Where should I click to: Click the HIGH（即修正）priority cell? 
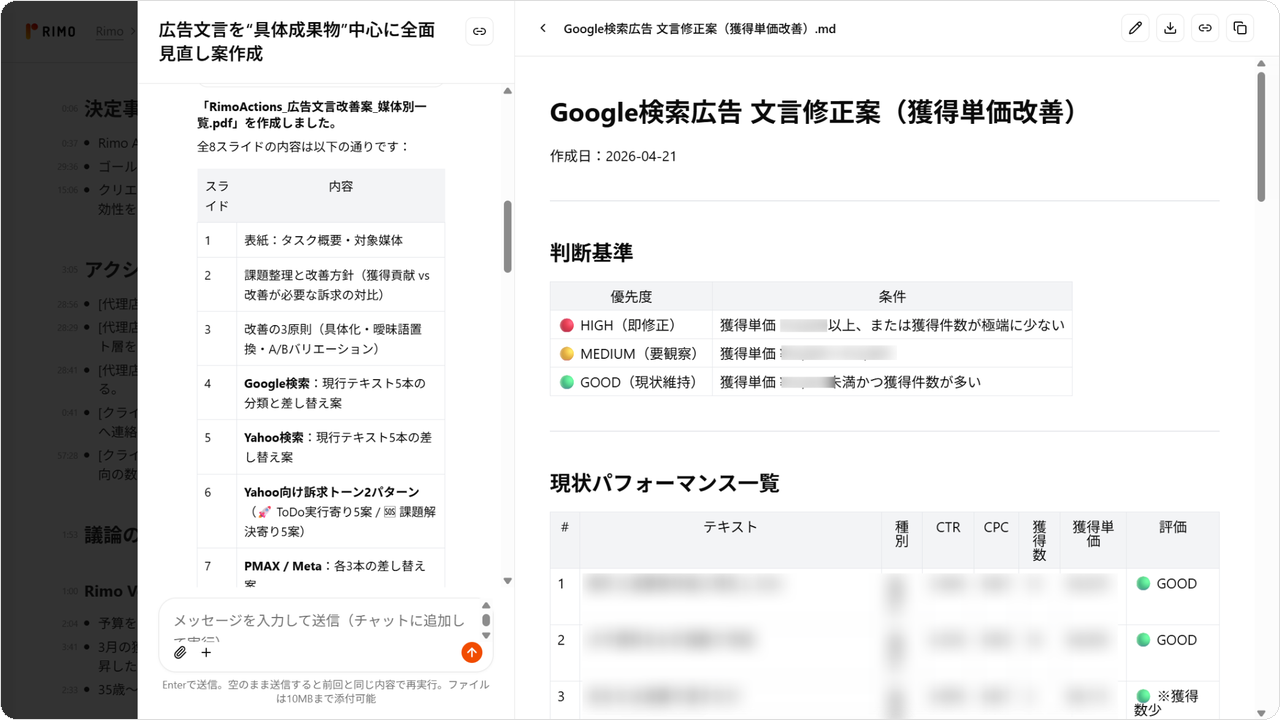pyautogui.click(x=631, y=325)
